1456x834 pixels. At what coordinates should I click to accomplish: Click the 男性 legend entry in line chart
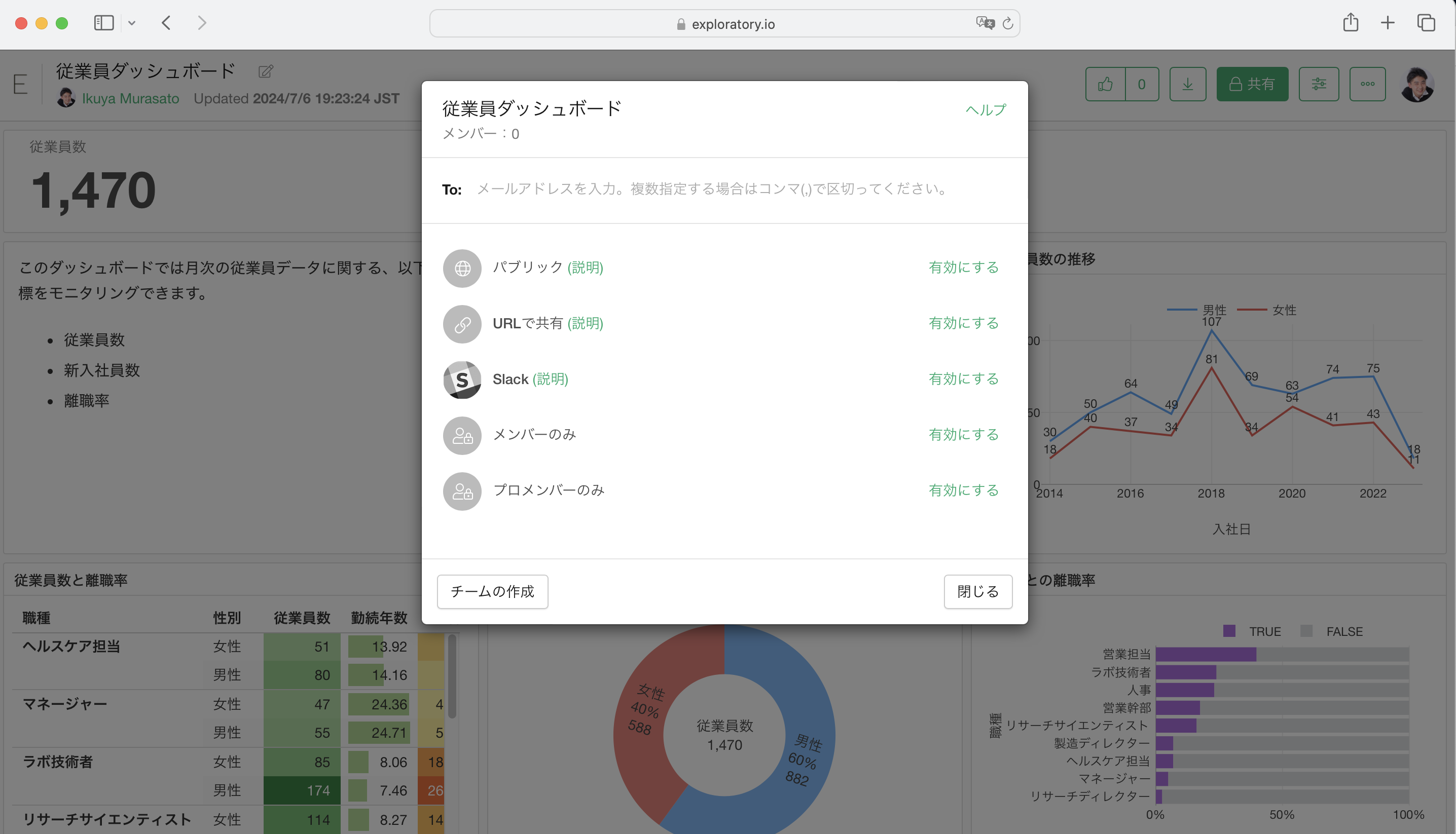pos(1197,310)
